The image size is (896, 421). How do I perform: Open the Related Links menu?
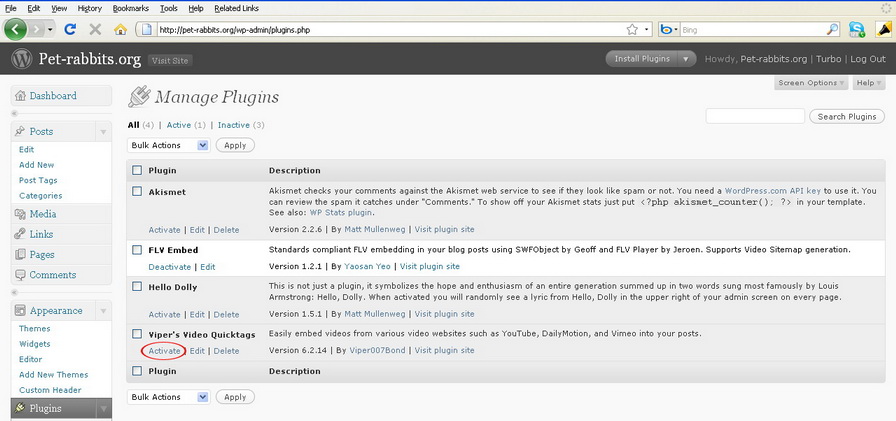click(237, 8)
